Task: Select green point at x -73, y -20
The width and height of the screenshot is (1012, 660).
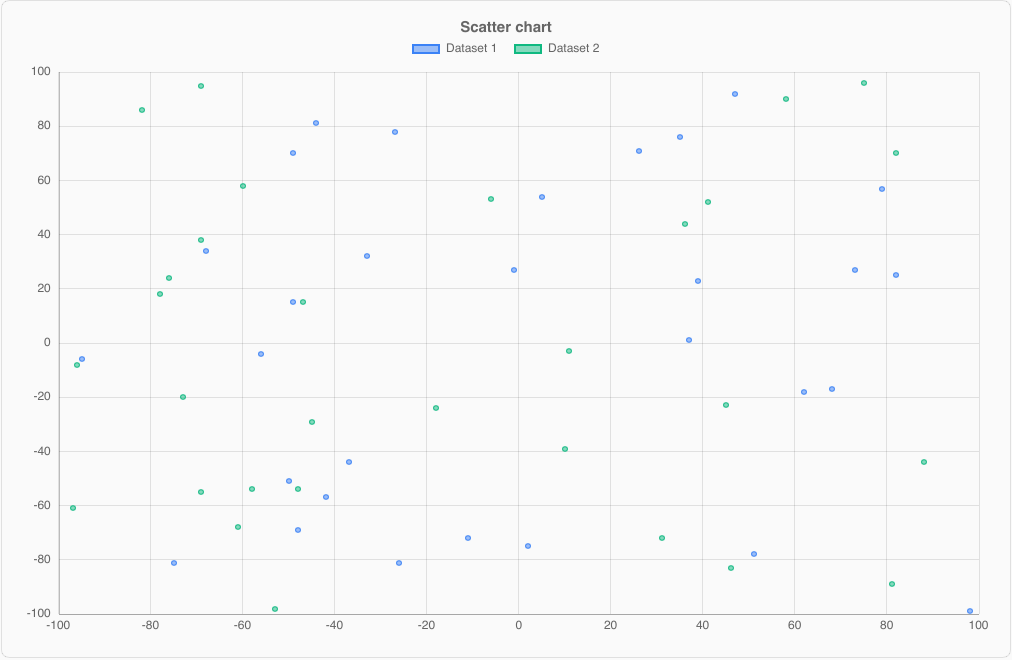Action: coord(183,397)
